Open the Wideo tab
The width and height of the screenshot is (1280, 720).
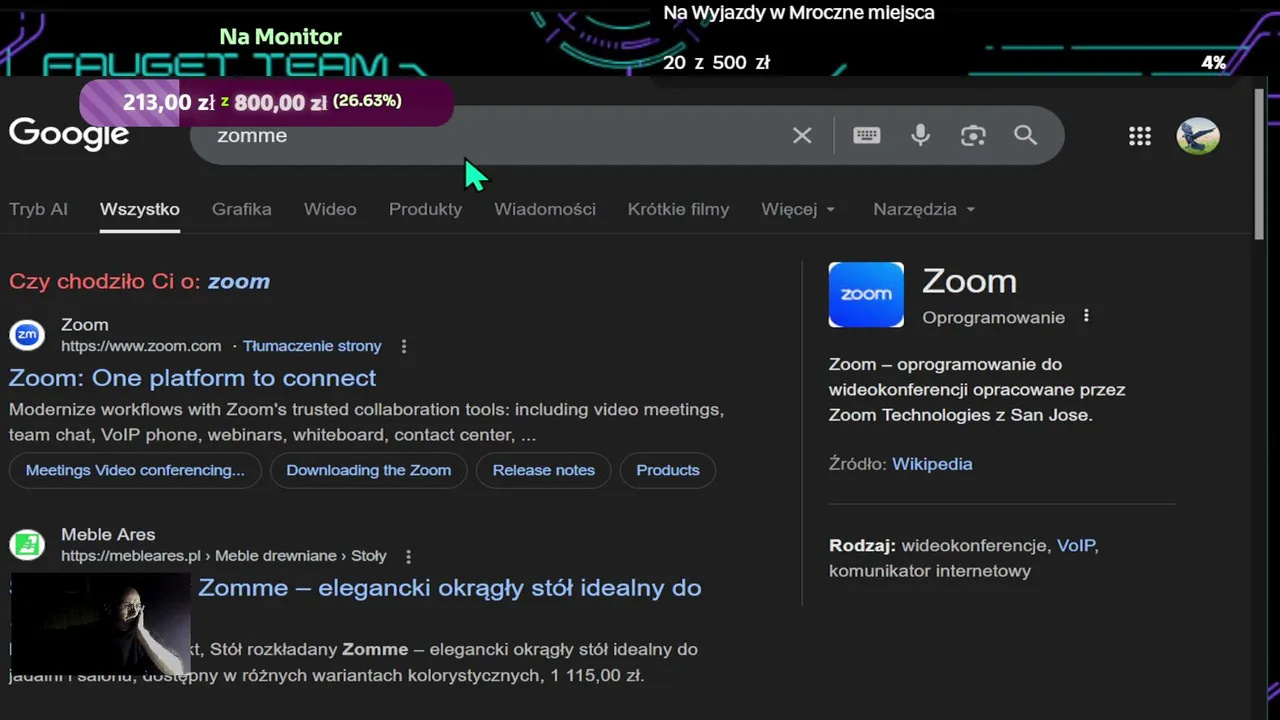pos(330,209)
